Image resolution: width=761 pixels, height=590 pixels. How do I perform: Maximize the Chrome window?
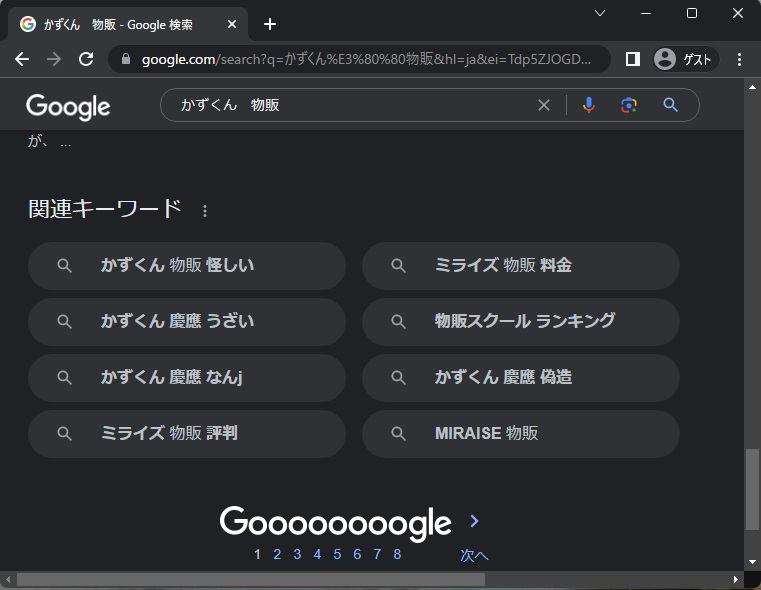pyautogui.click(x=692, y=13)
